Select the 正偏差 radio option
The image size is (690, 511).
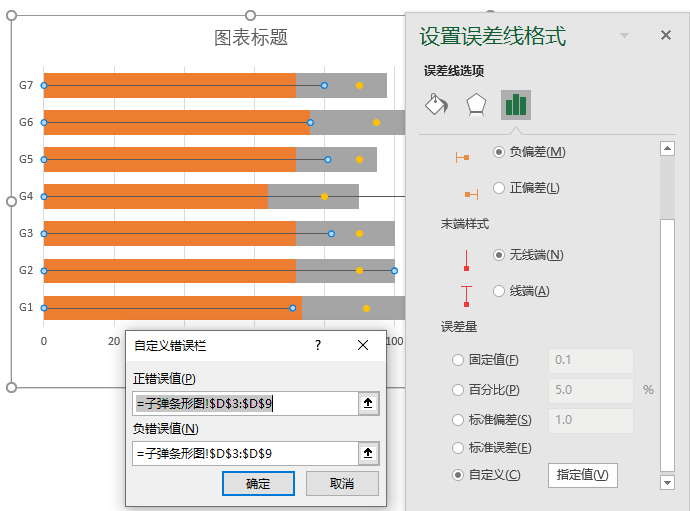tap(499, 187)
